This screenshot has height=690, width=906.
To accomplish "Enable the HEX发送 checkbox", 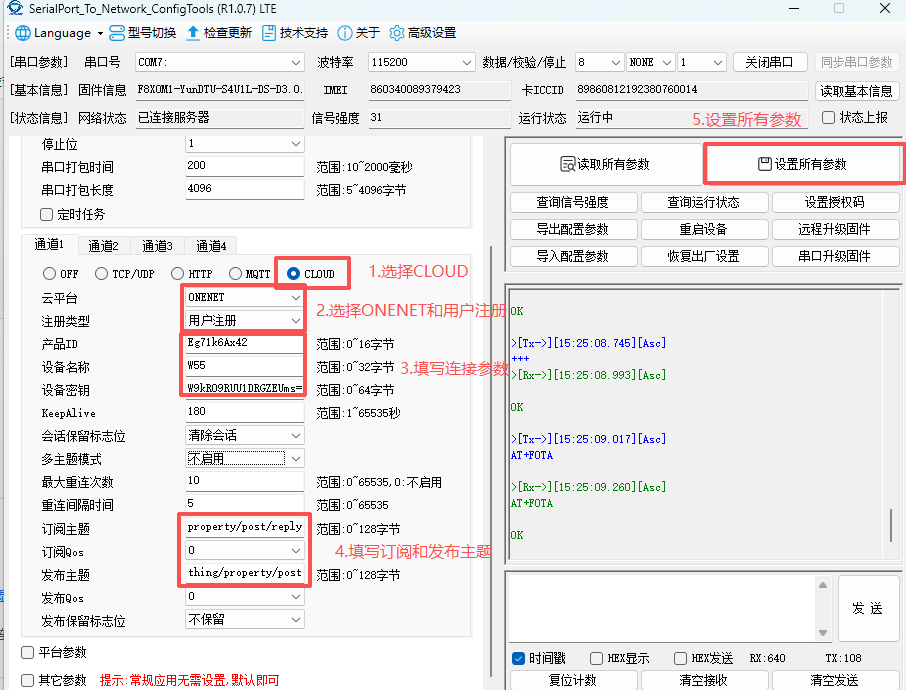I will [681, 658].
